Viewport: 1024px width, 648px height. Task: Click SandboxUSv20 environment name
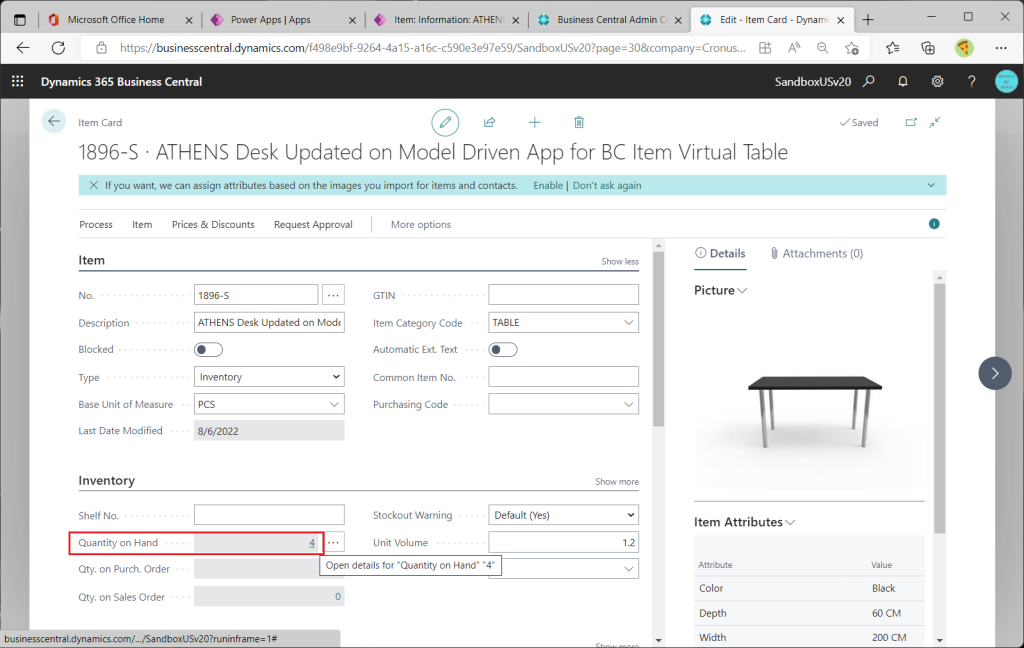[812, 82]
